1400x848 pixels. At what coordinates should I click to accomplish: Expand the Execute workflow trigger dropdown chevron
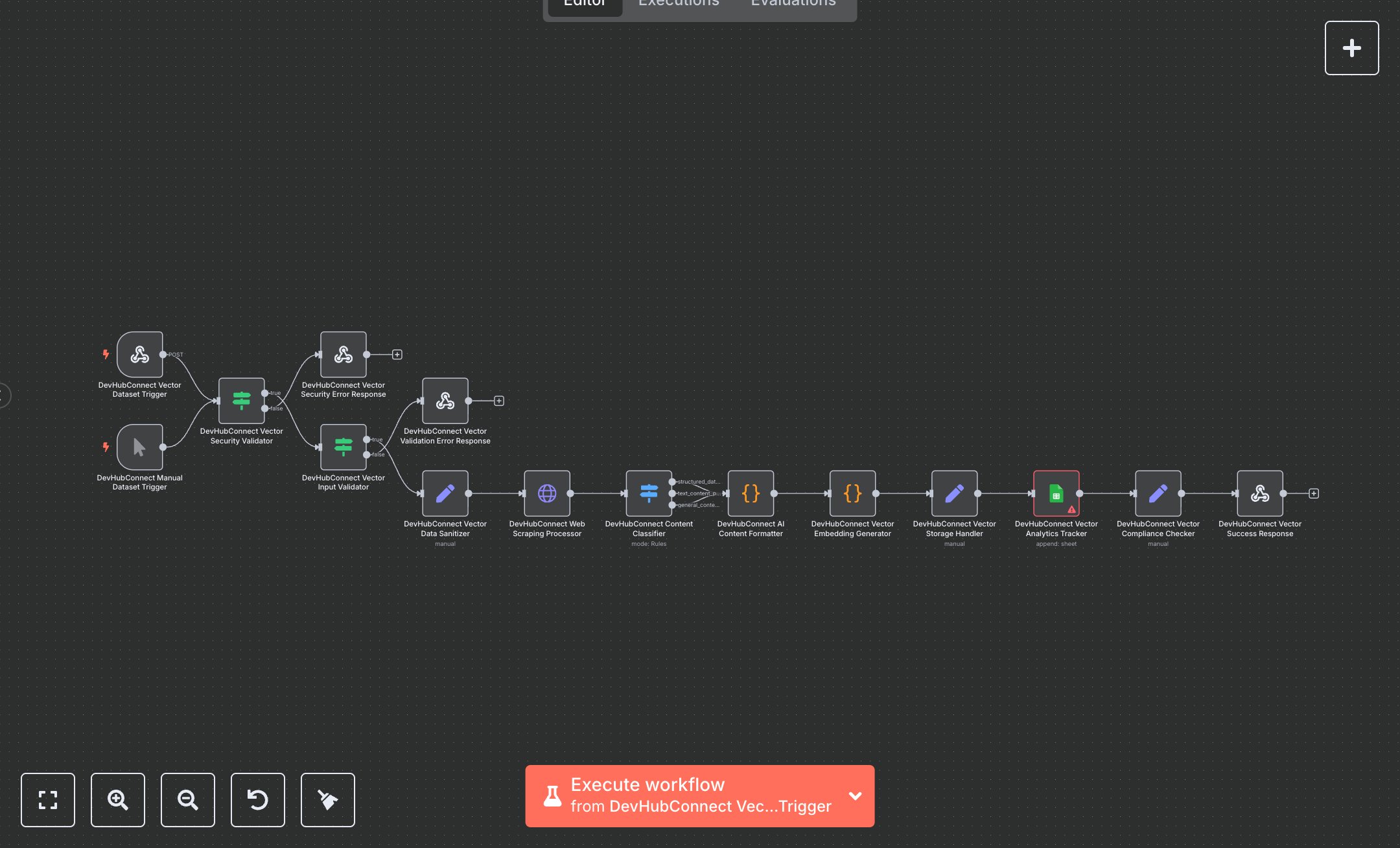coord(855,796)
